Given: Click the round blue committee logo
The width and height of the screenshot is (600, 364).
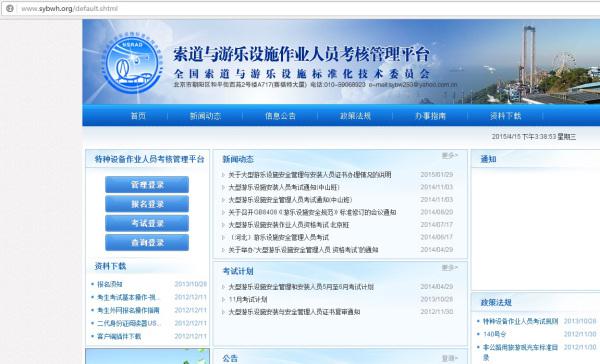Looking at the screenshot, I should (x=132, y=64).
